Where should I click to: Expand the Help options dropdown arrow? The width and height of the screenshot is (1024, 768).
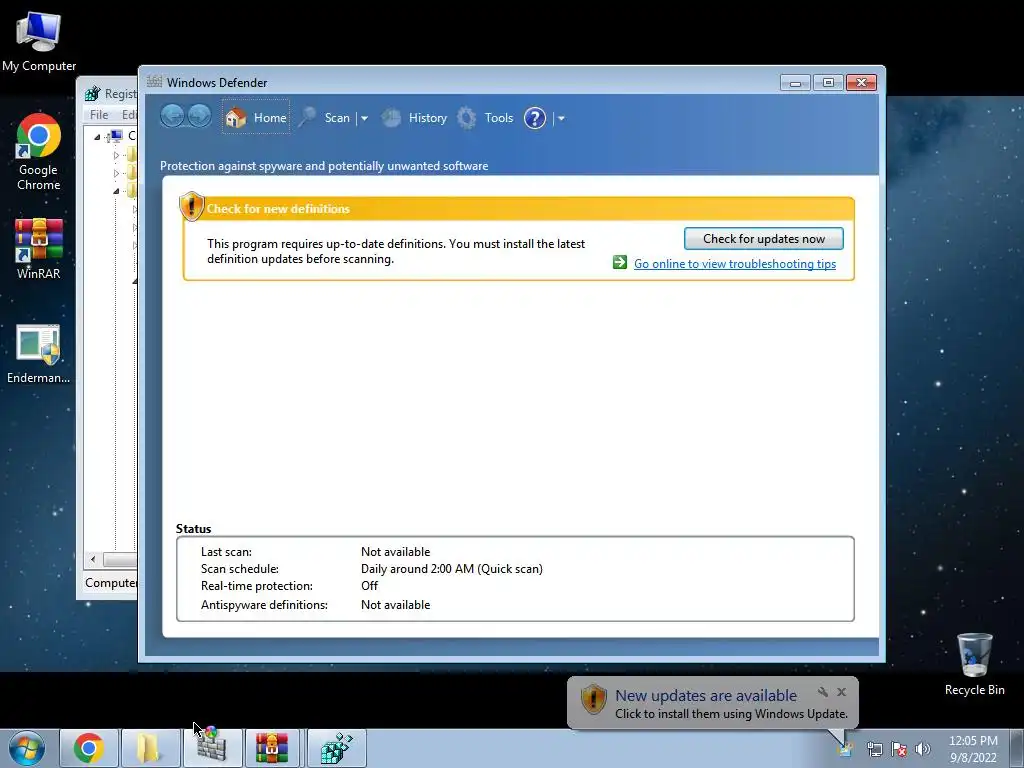561,118
